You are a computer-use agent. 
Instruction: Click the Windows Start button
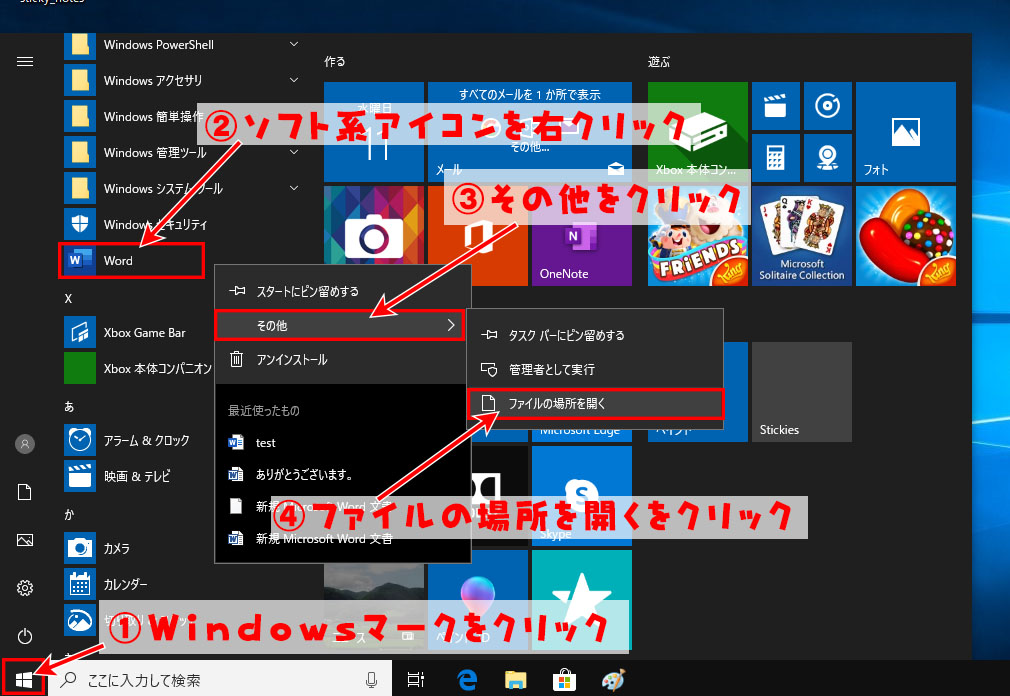24,679
